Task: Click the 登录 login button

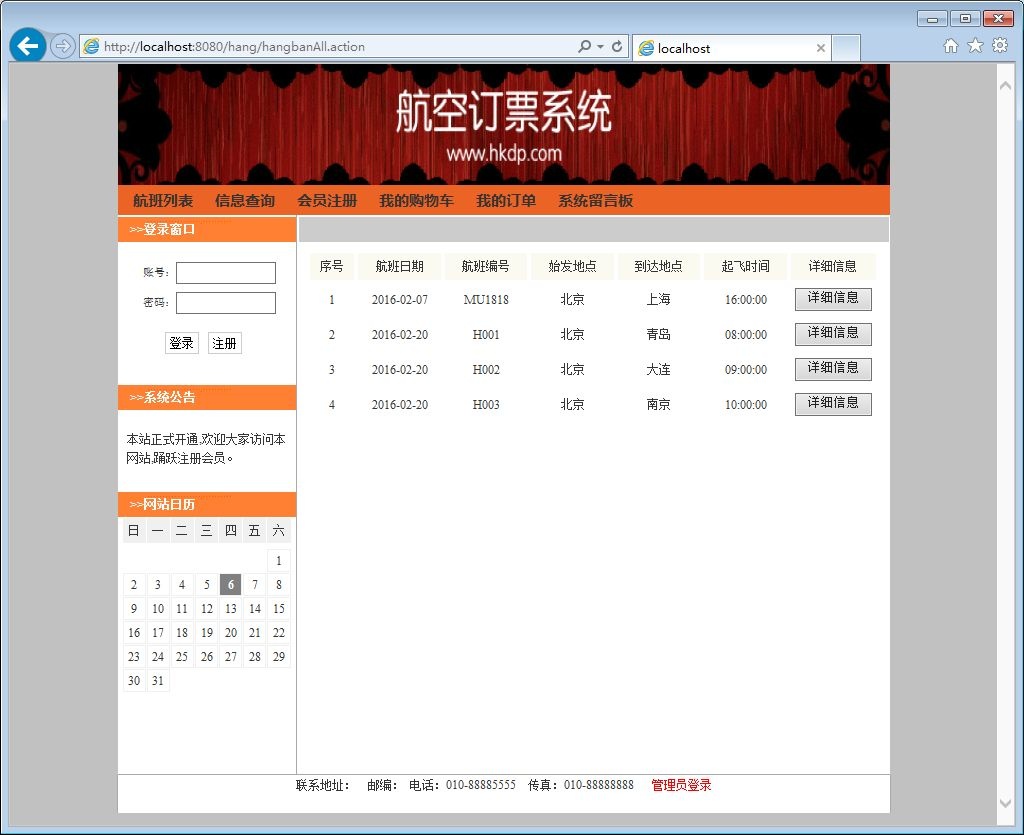Action: tap(182, 343)
